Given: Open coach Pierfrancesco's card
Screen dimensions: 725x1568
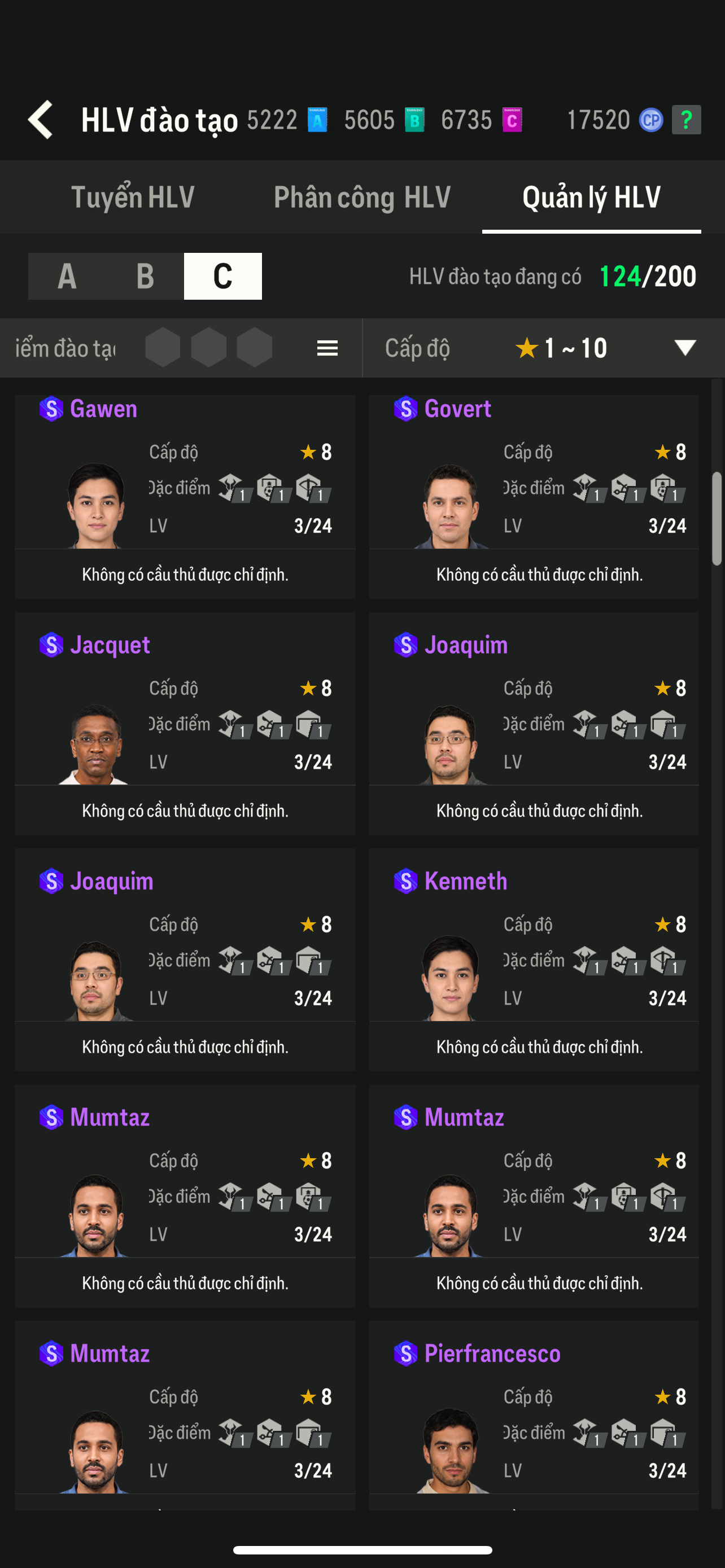Looking at the screenshot, I should 533,1412.
